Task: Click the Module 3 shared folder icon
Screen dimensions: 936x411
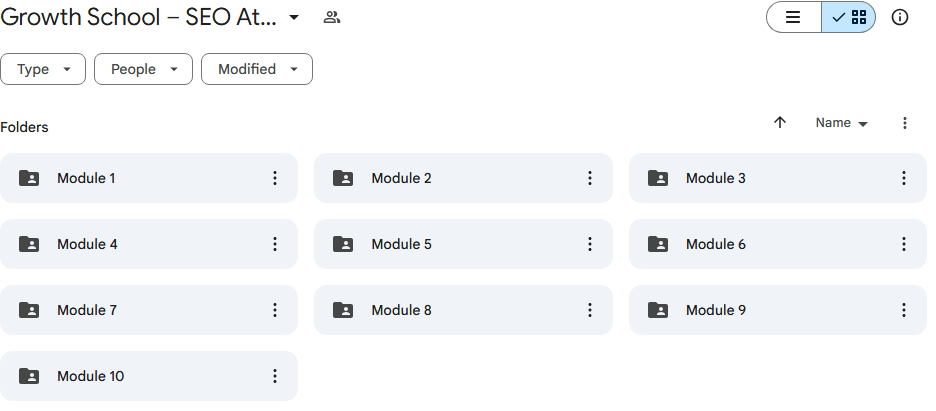Action: (x=658, y=178)
